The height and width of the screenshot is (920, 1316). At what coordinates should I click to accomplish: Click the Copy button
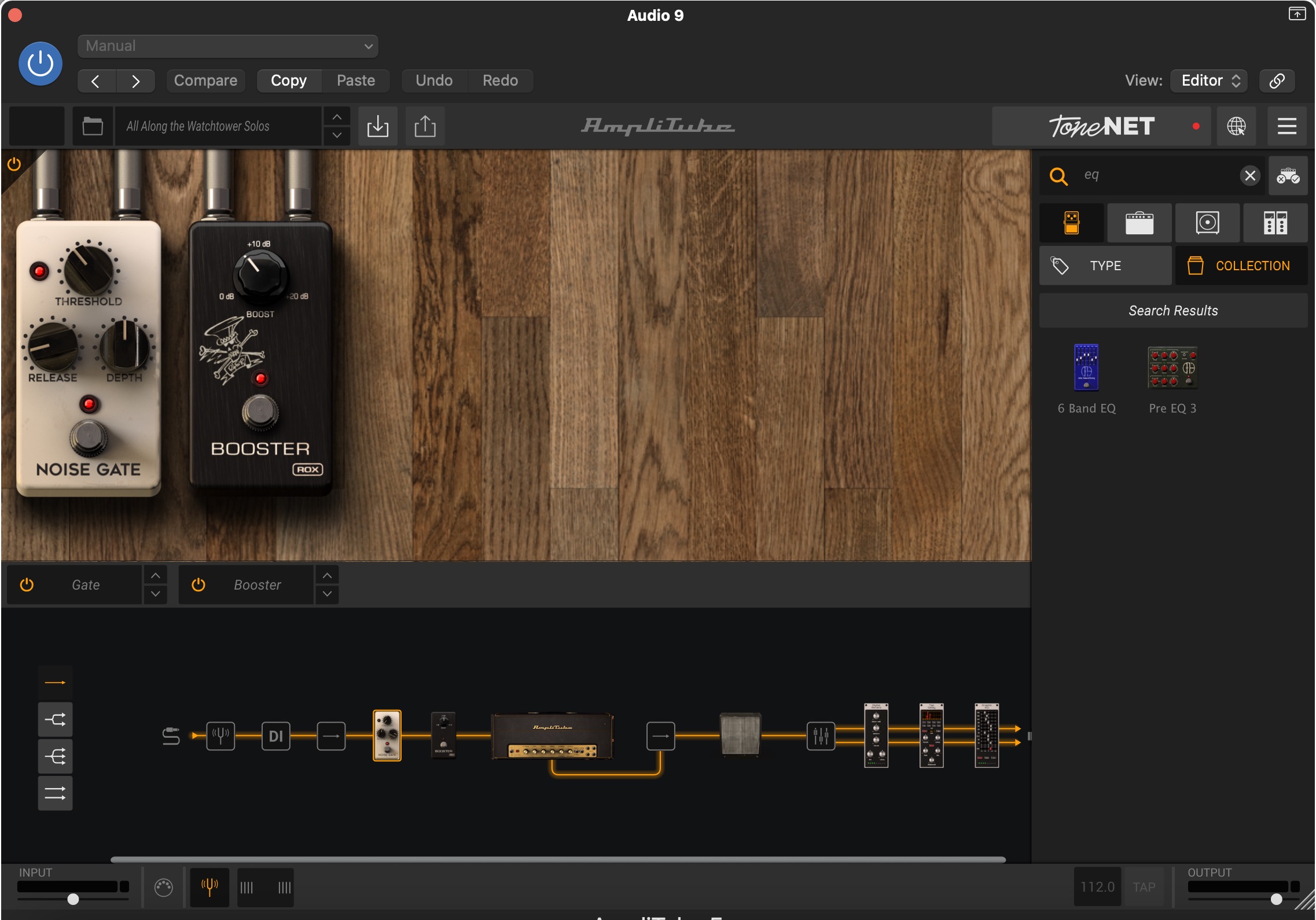(x=289, y=81)
